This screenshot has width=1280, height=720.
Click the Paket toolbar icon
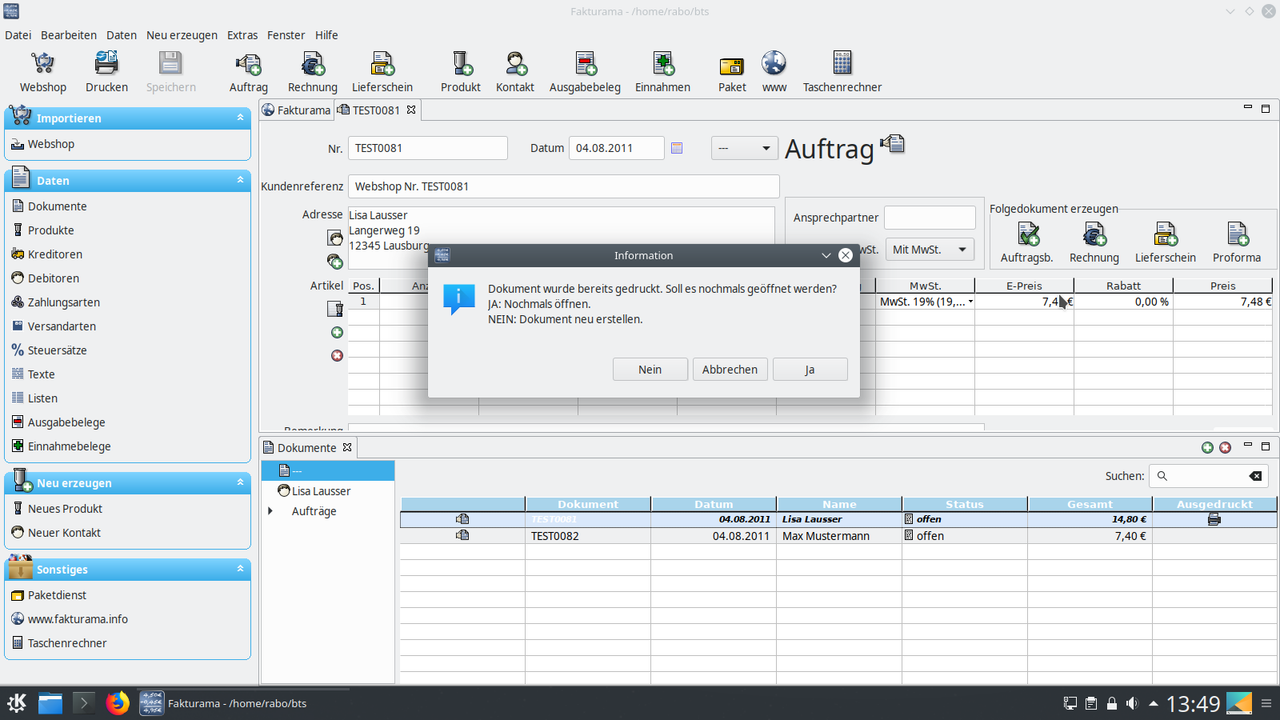coord(732,65)
